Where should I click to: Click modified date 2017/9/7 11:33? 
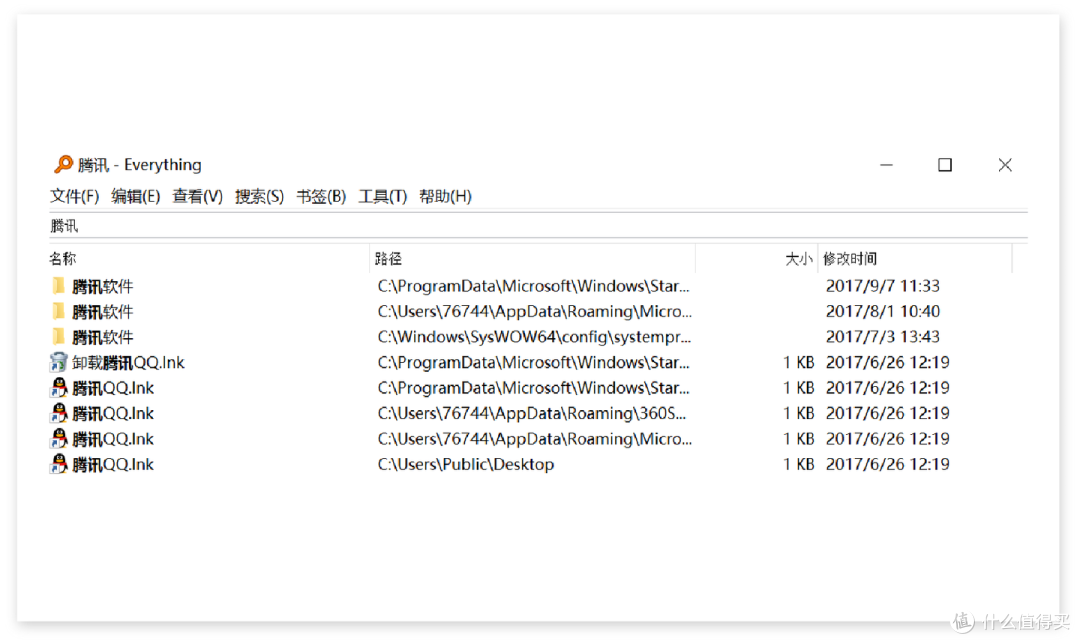point(882,286)
